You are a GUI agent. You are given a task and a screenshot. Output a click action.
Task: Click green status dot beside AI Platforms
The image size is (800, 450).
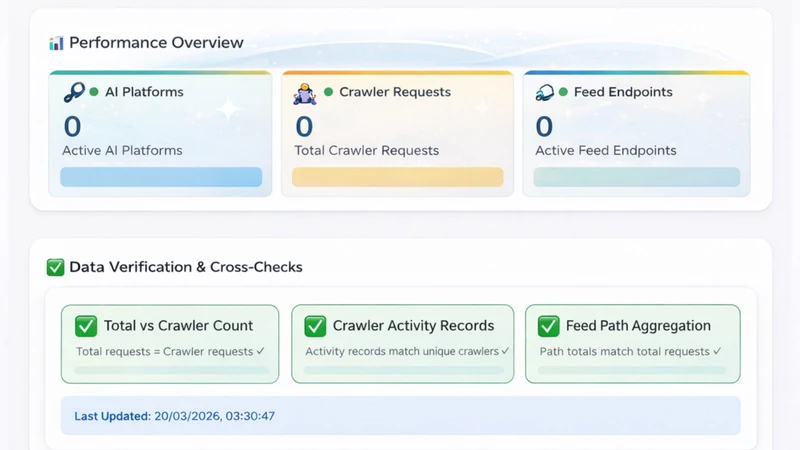pos(94,92)
